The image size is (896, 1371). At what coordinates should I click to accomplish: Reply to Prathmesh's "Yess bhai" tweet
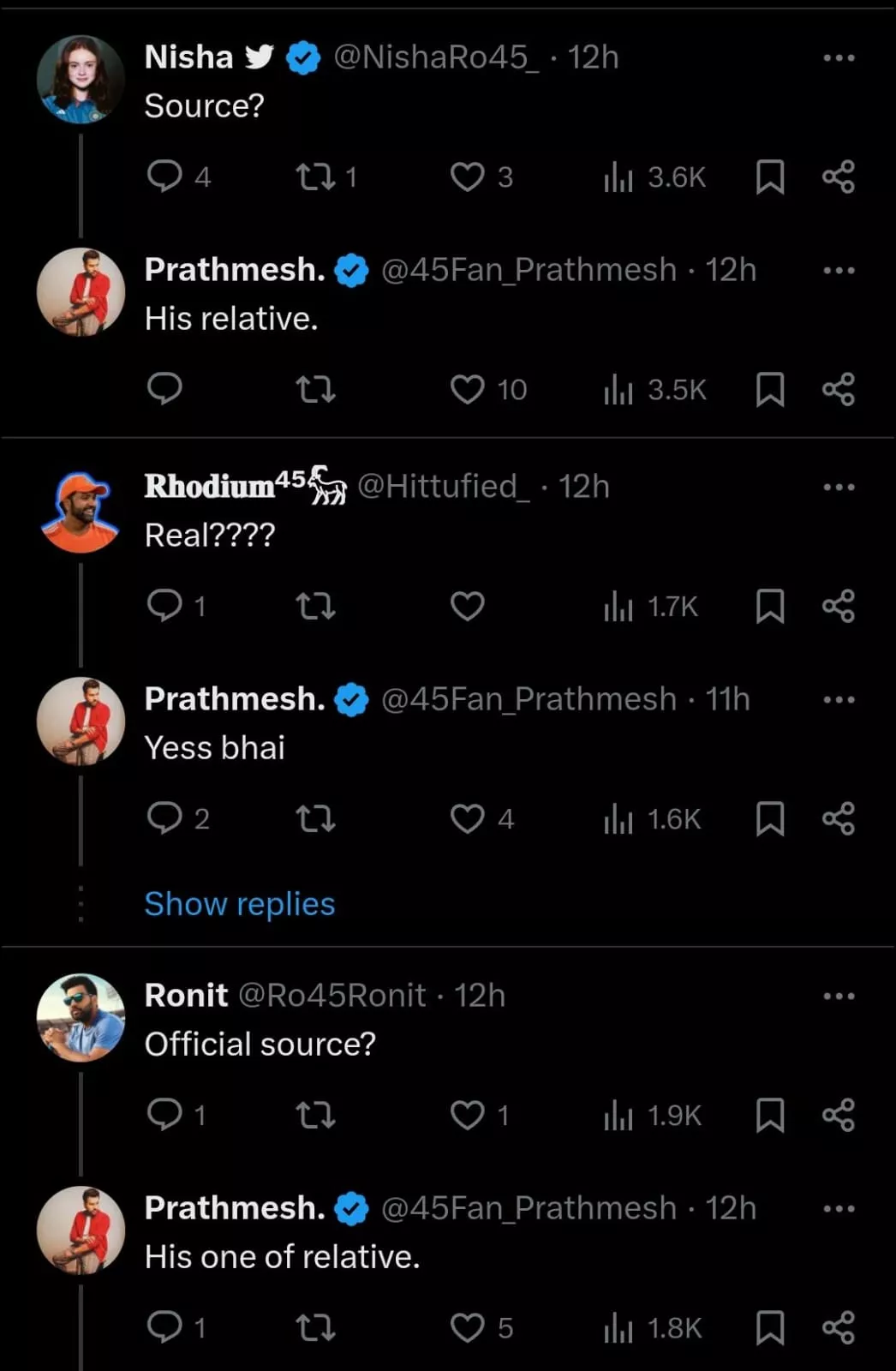point(164,818)
